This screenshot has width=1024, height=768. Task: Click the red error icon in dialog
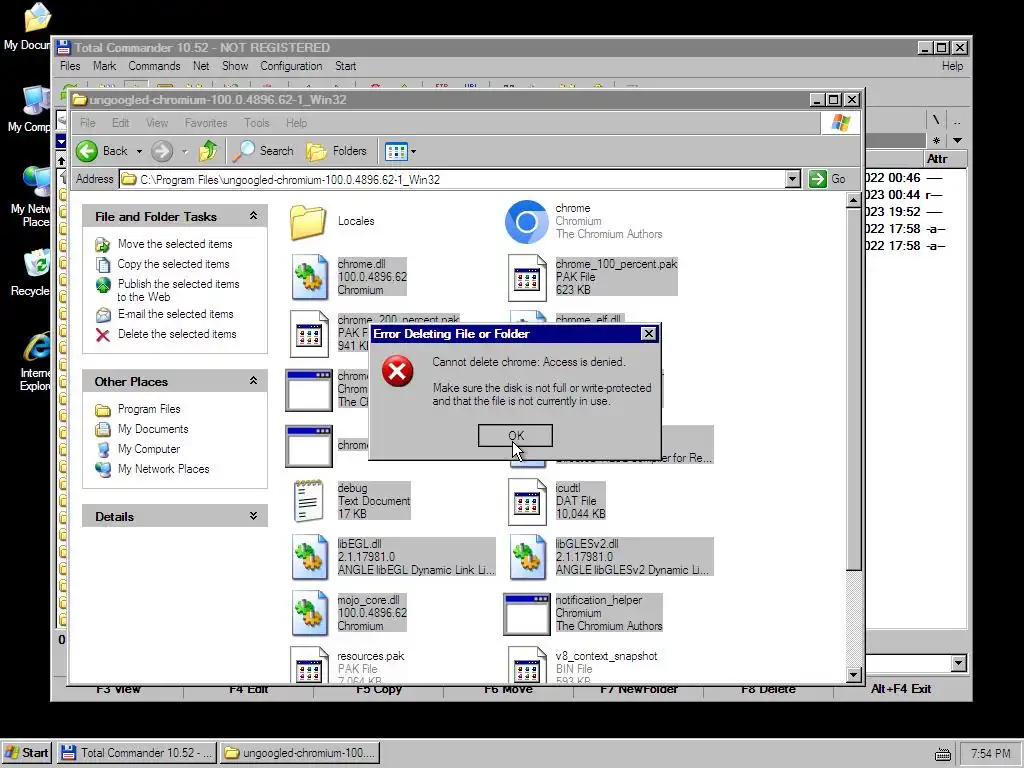coord(397,372)
